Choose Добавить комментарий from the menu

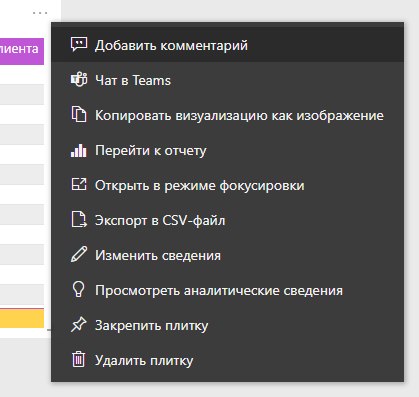click(x=227, y=45)
